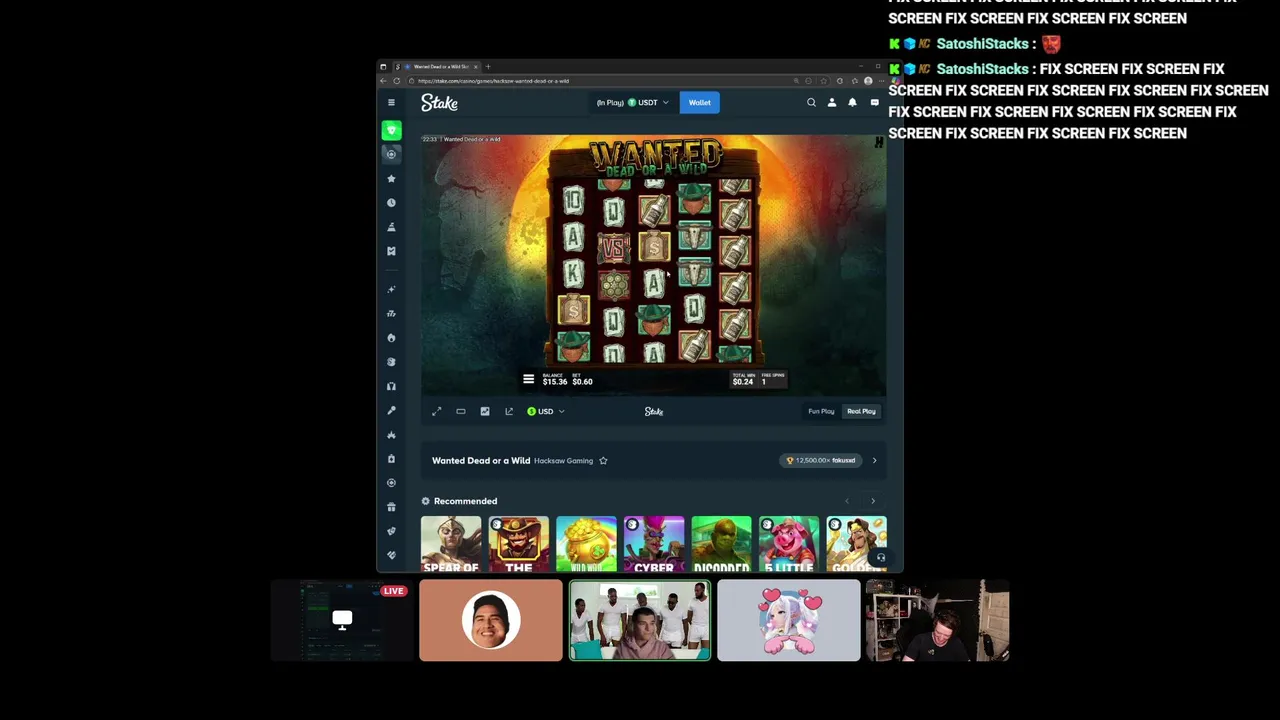Image resolution: width=1280 pixels, height=720 pixels.
Task: Select Fun Play mode
Action: [x=821, y=411]
